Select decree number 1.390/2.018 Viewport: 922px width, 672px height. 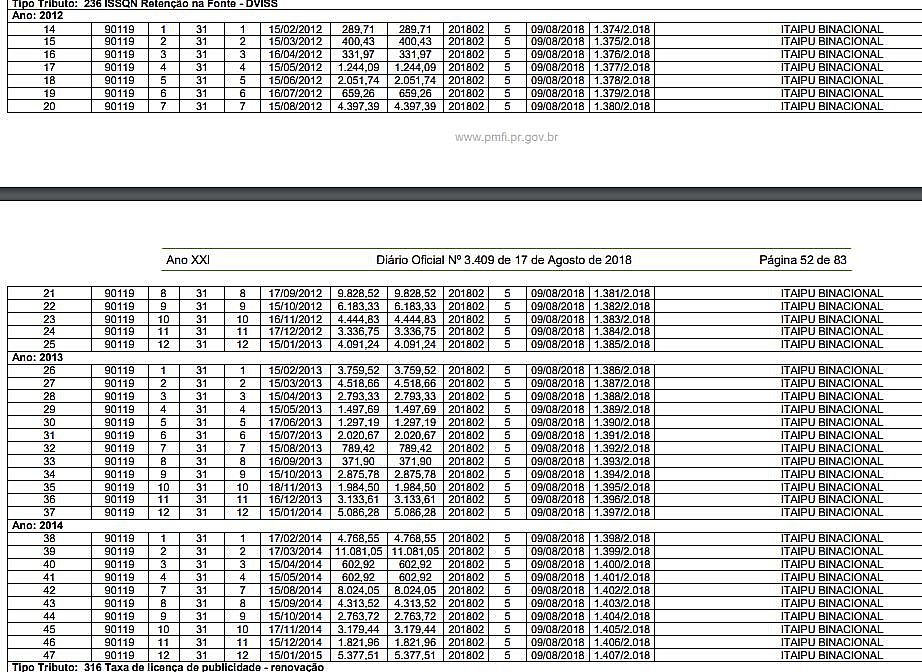tap(622, 422)
